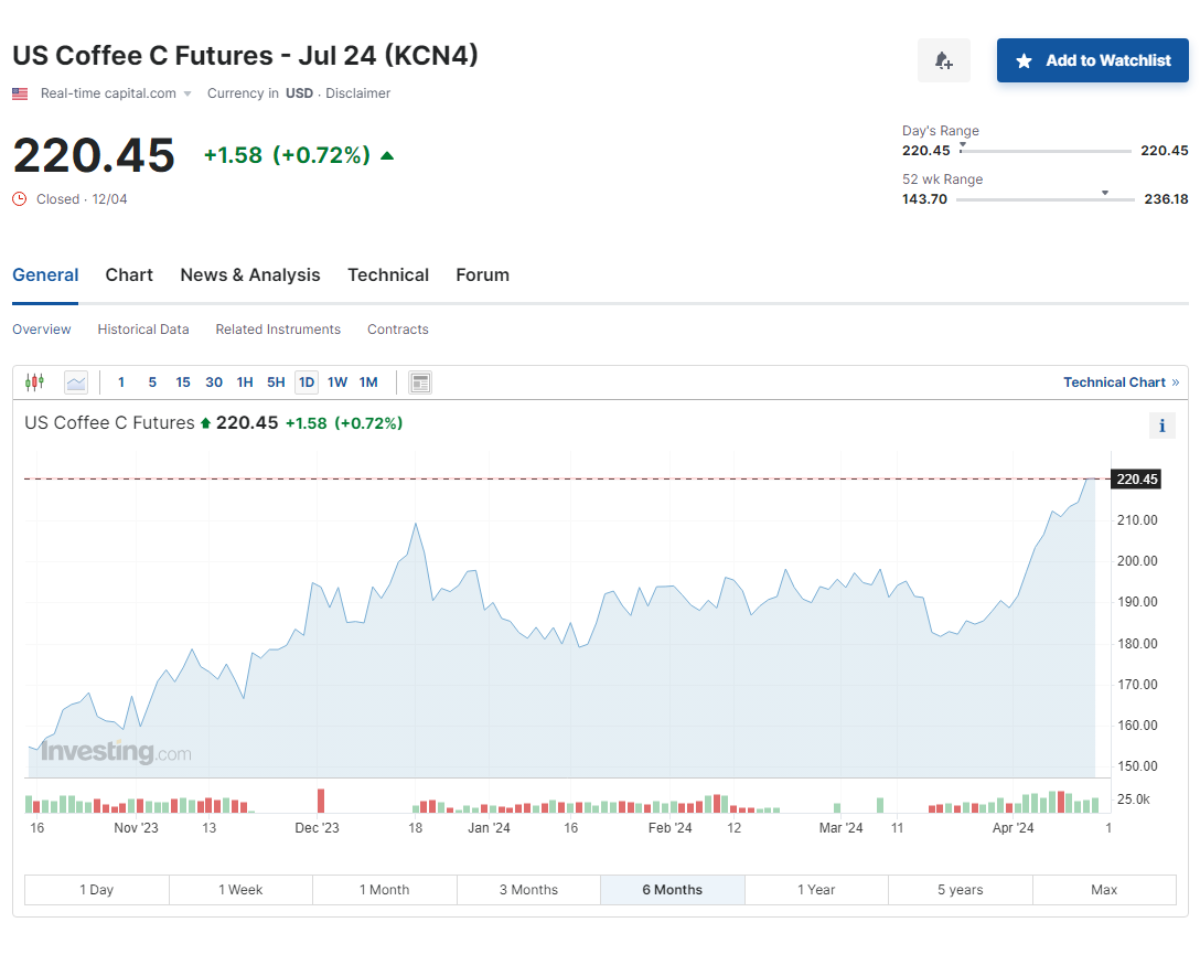Switch to the News & Analysis tab
The image size is (1200, 960).
click(250, 275)
